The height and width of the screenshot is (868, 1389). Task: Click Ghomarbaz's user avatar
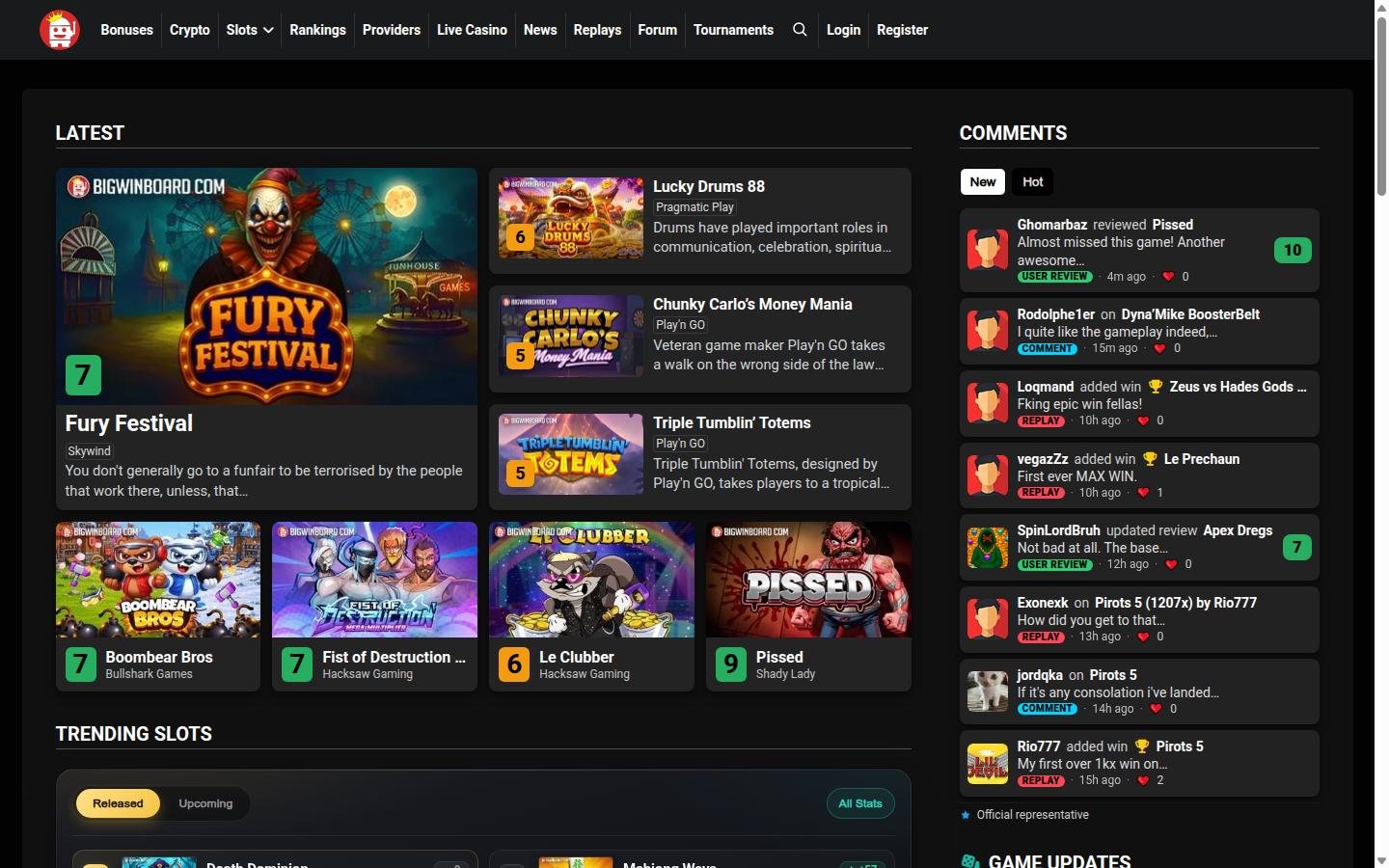[x=988, y=250]
